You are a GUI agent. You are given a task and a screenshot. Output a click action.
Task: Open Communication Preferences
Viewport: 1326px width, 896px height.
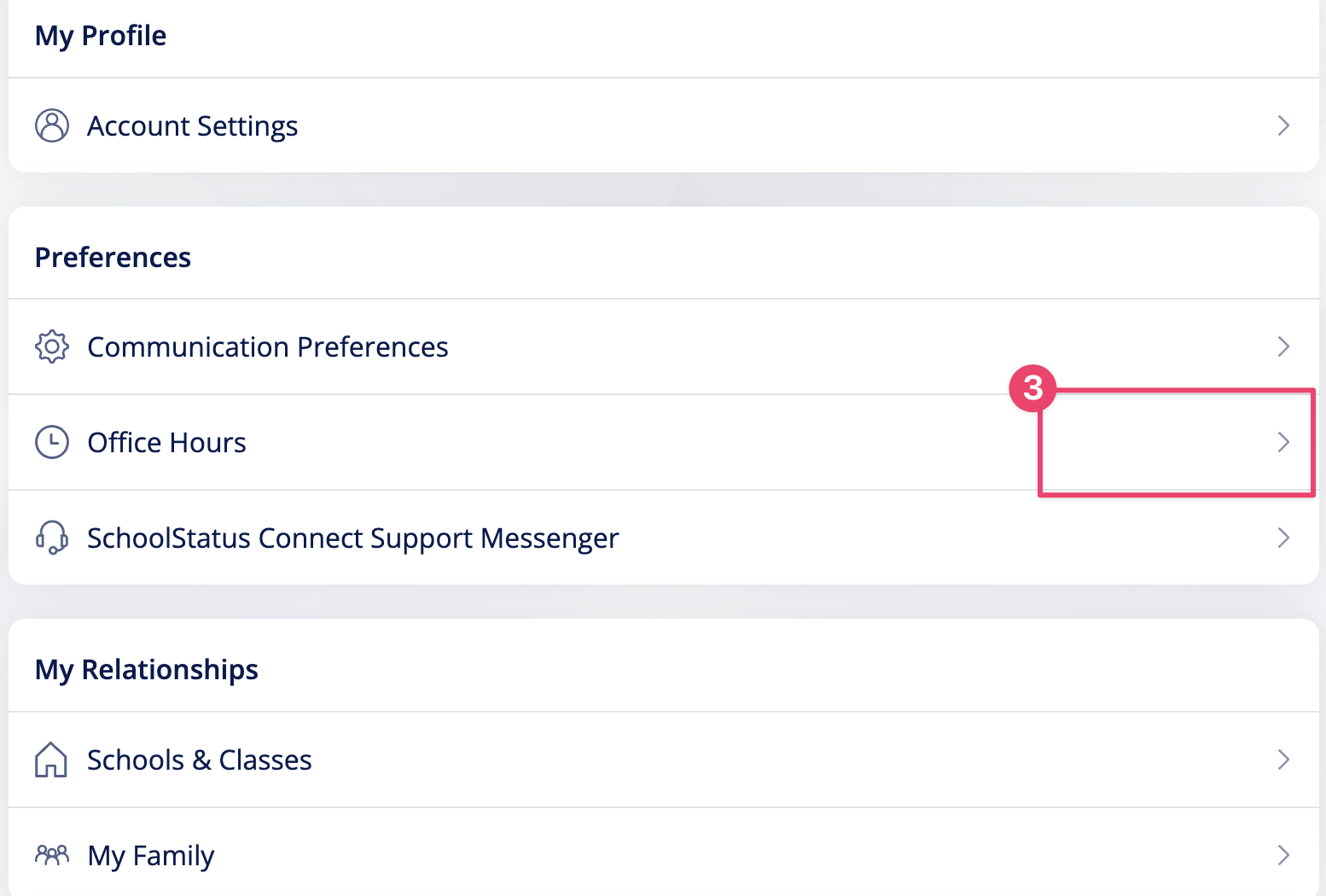coord(664,346)
